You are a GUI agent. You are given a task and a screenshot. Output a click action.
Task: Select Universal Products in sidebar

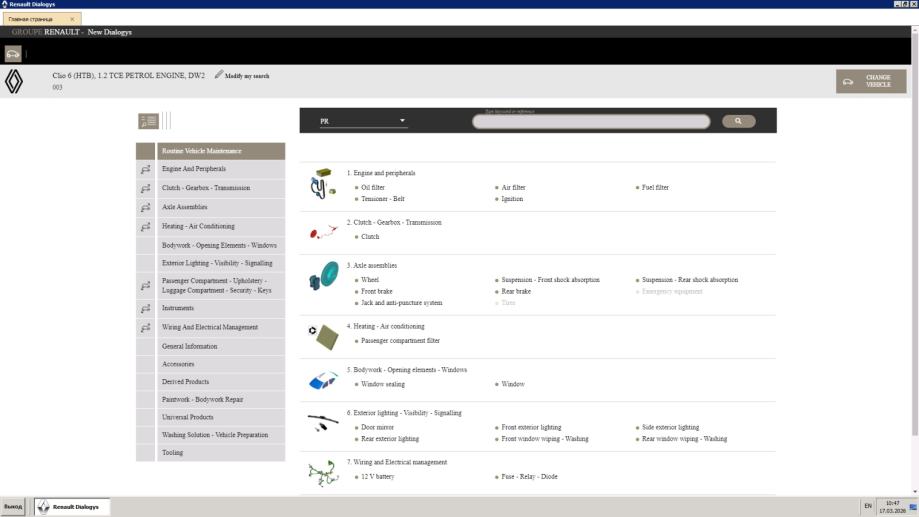click(221, 417)
